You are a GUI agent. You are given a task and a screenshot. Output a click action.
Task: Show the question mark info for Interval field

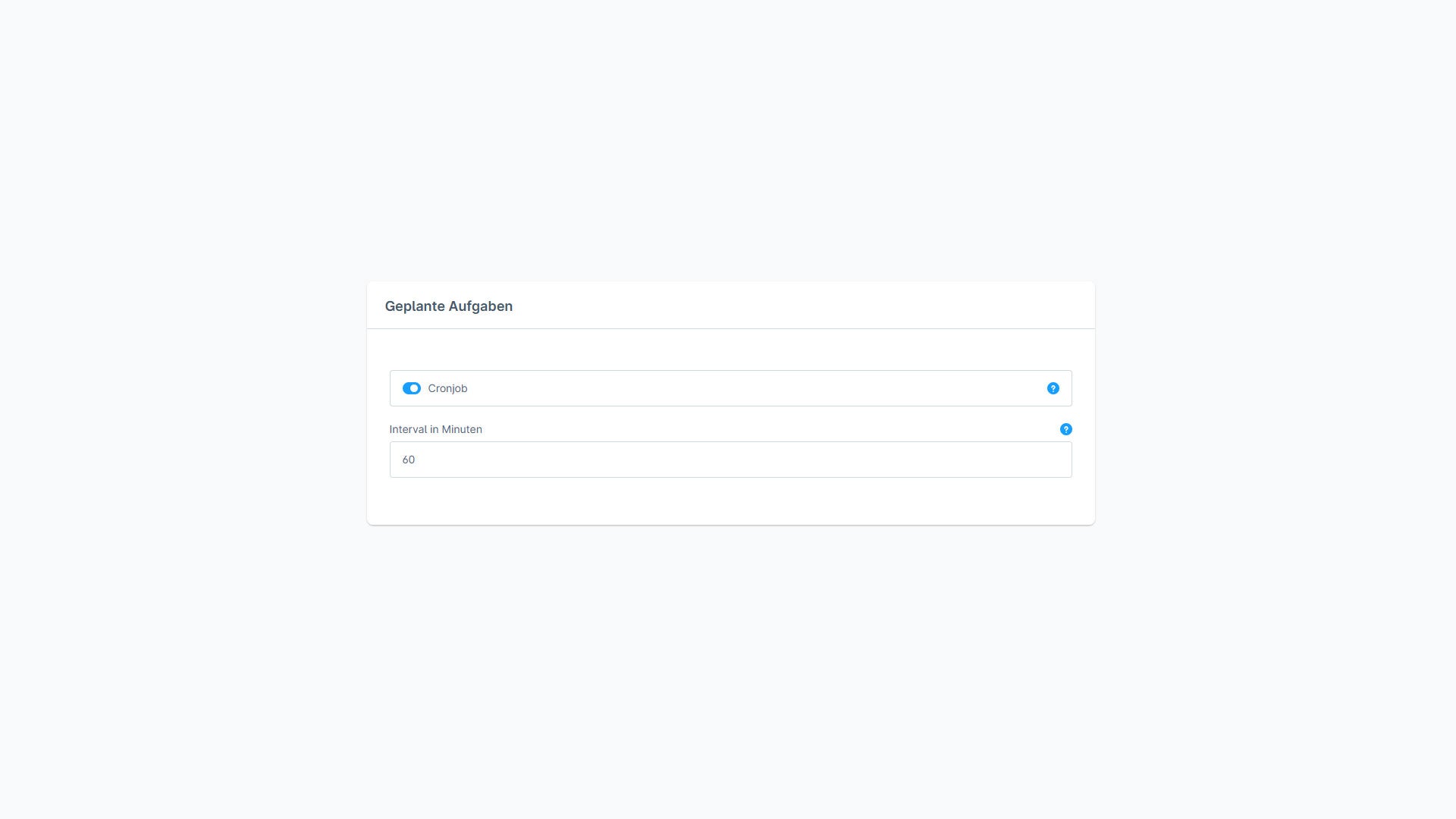point(1065,429)
